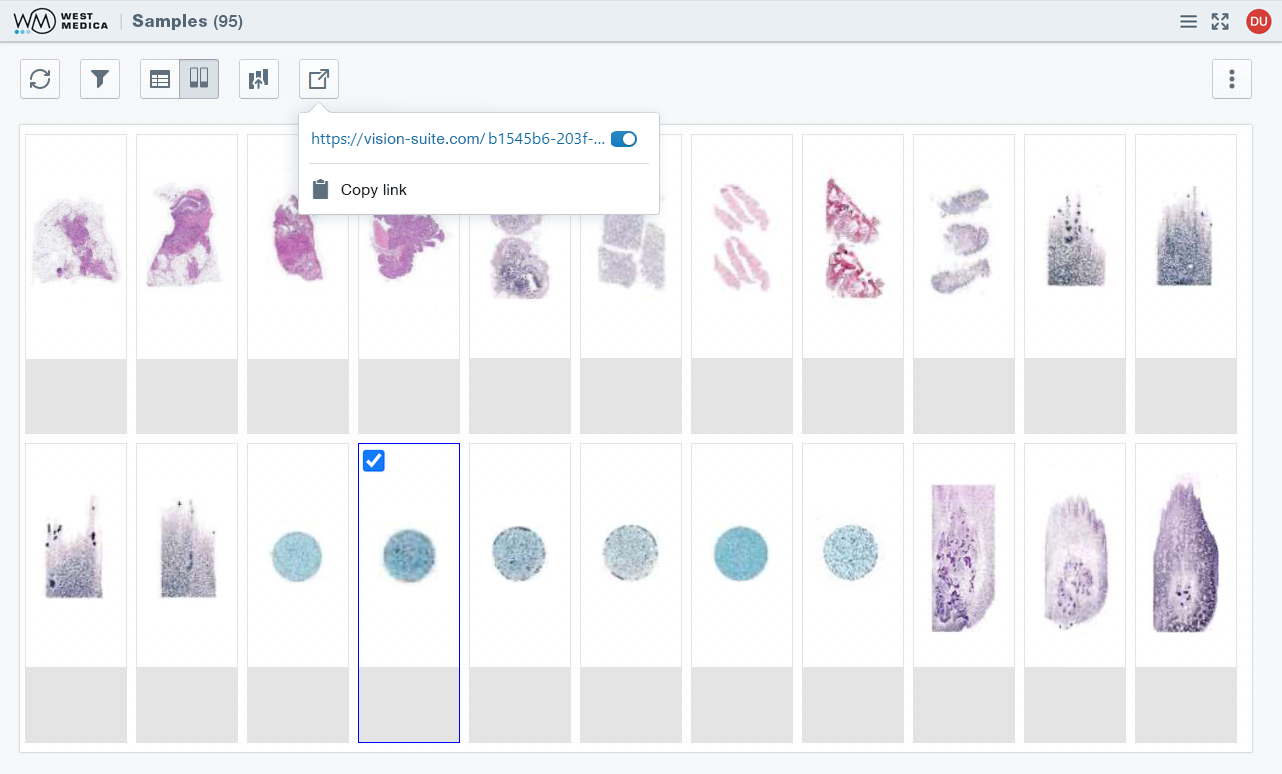This screenshot has width=1282, height=774.
Task: Open the vertical three-dot options menu
Action: pyautogui.click(x=1232, y=79)
